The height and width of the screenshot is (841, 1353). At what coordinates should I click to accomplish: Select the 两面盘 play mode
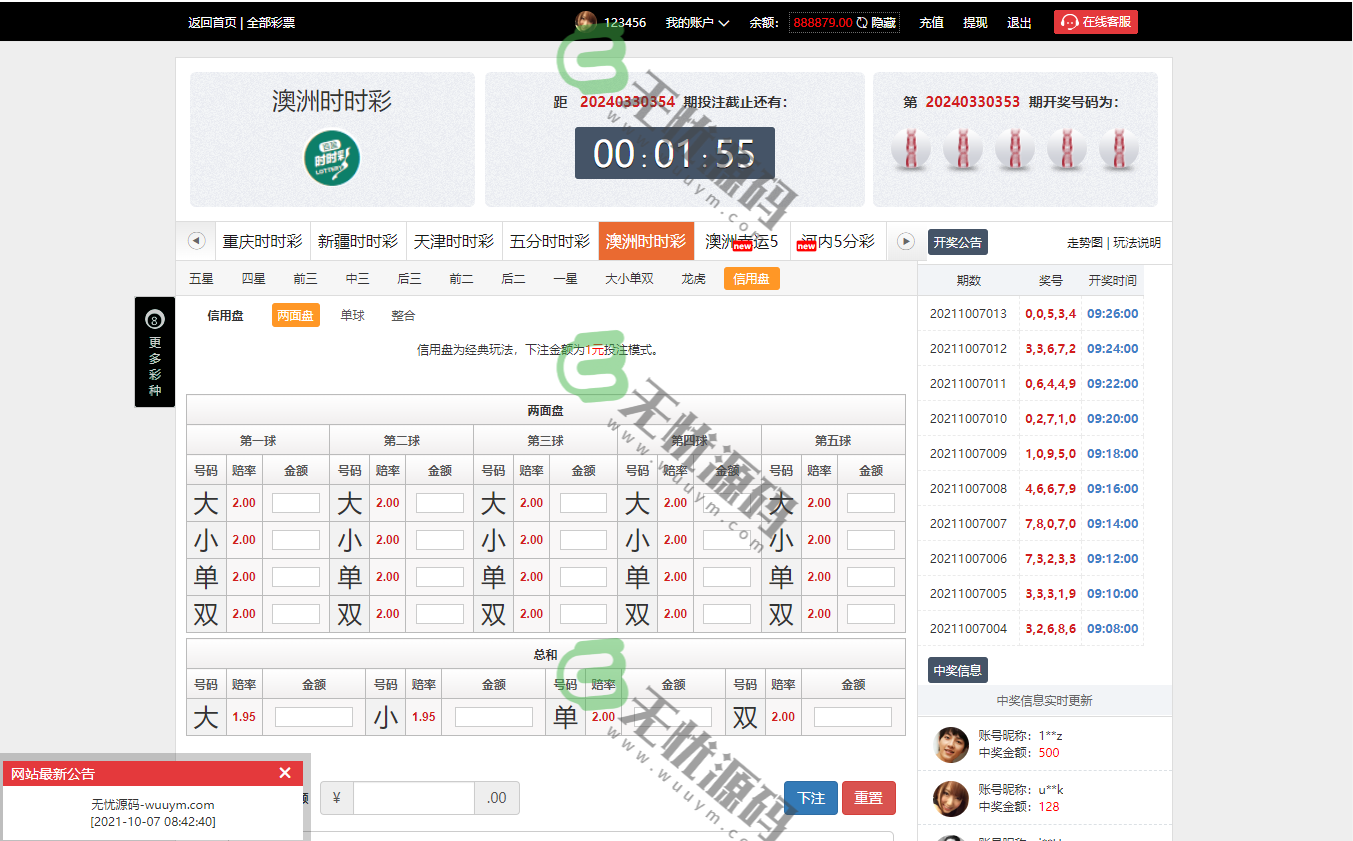[x=295, y=316]
